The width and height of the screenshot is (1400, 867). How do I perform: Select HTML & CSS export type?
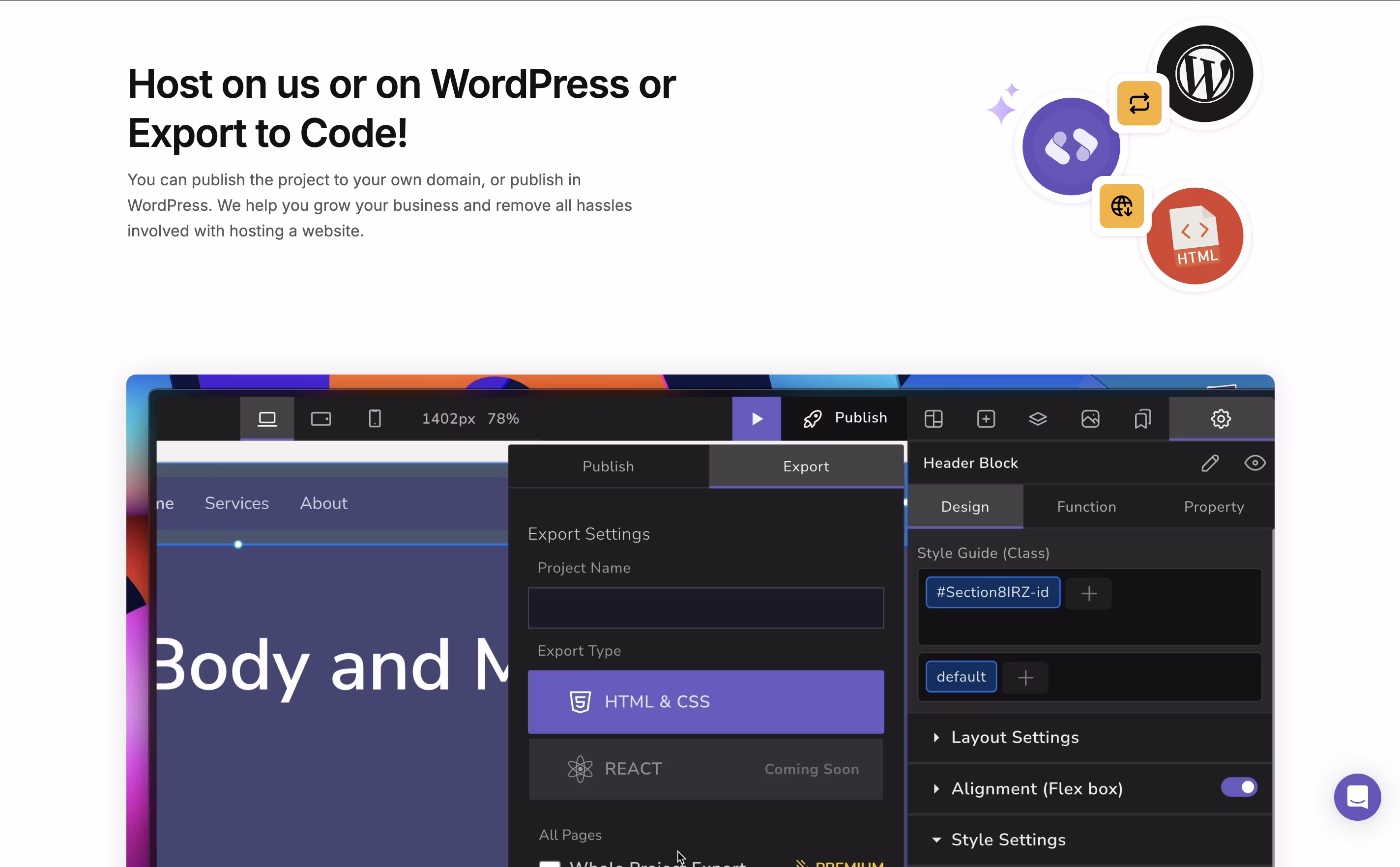[x=705, y=702]
